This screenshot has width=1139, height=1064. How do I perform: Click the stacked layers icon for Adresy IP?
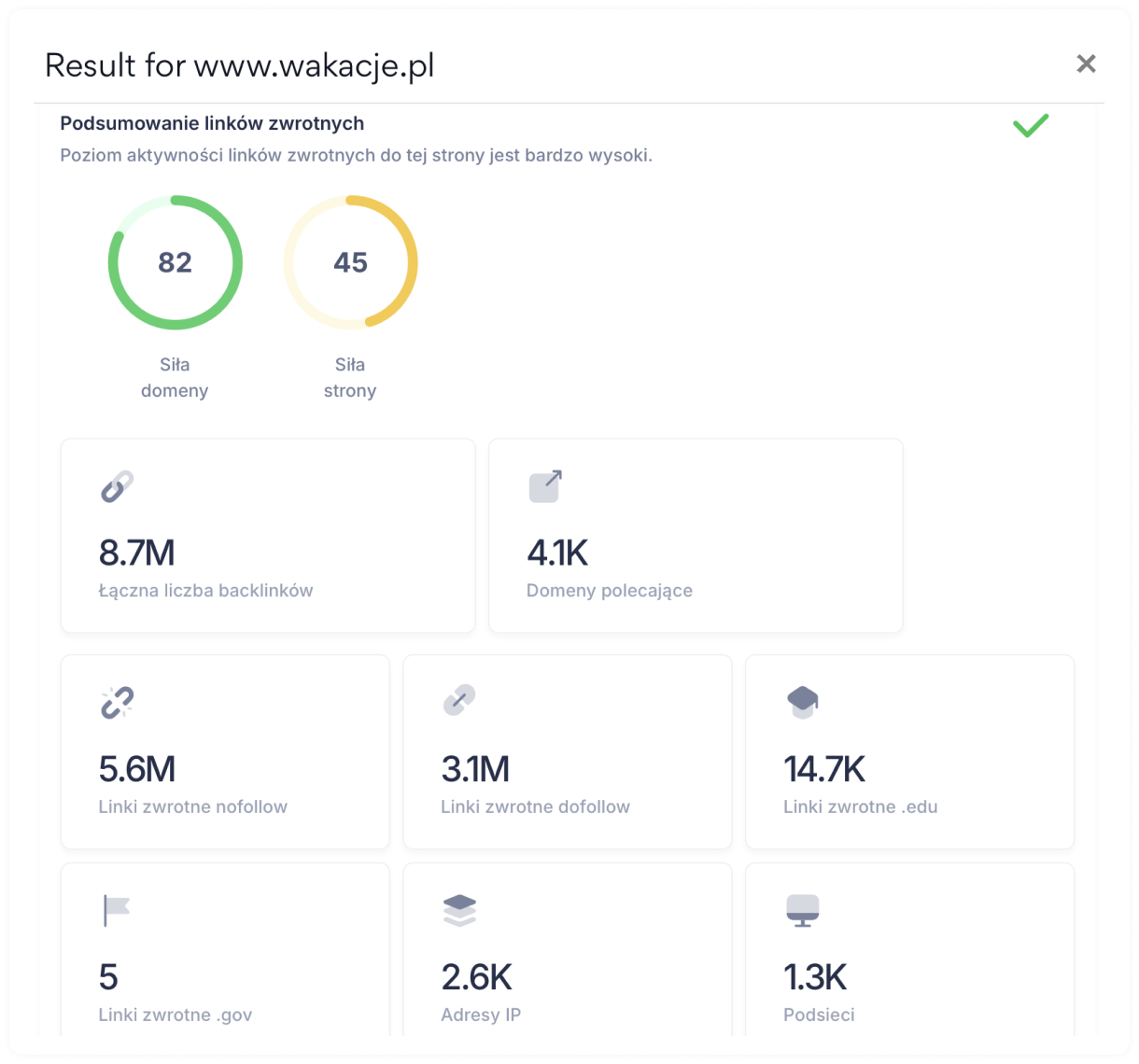click(459, 910)
